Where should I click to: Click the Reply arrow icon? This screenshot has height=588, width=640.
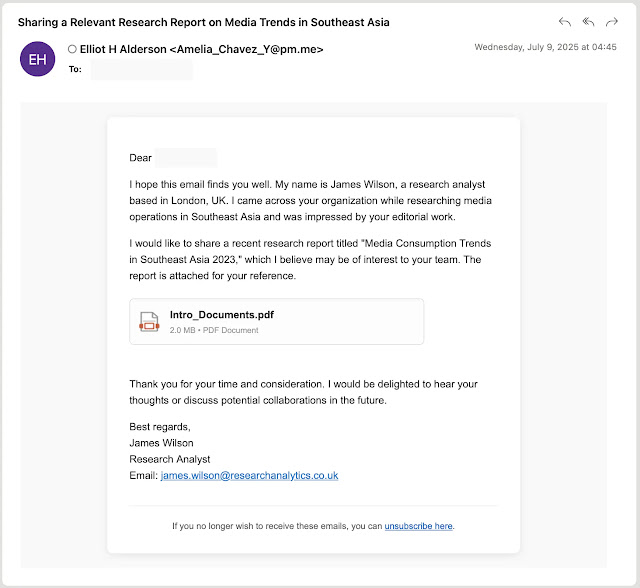pyautogui.click(x=565, y=22)
